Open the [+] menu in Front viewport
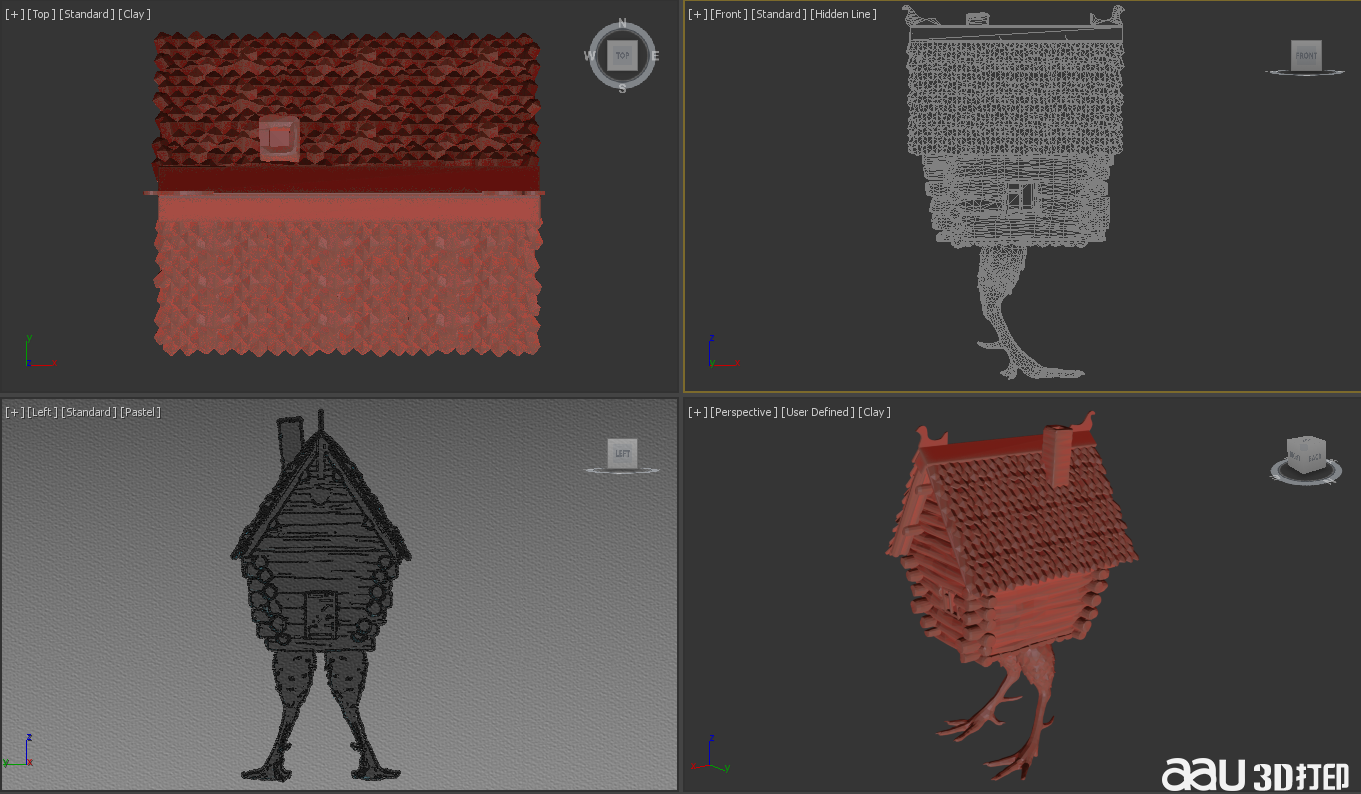This screenshot has height=794, width=1361. 697,14
